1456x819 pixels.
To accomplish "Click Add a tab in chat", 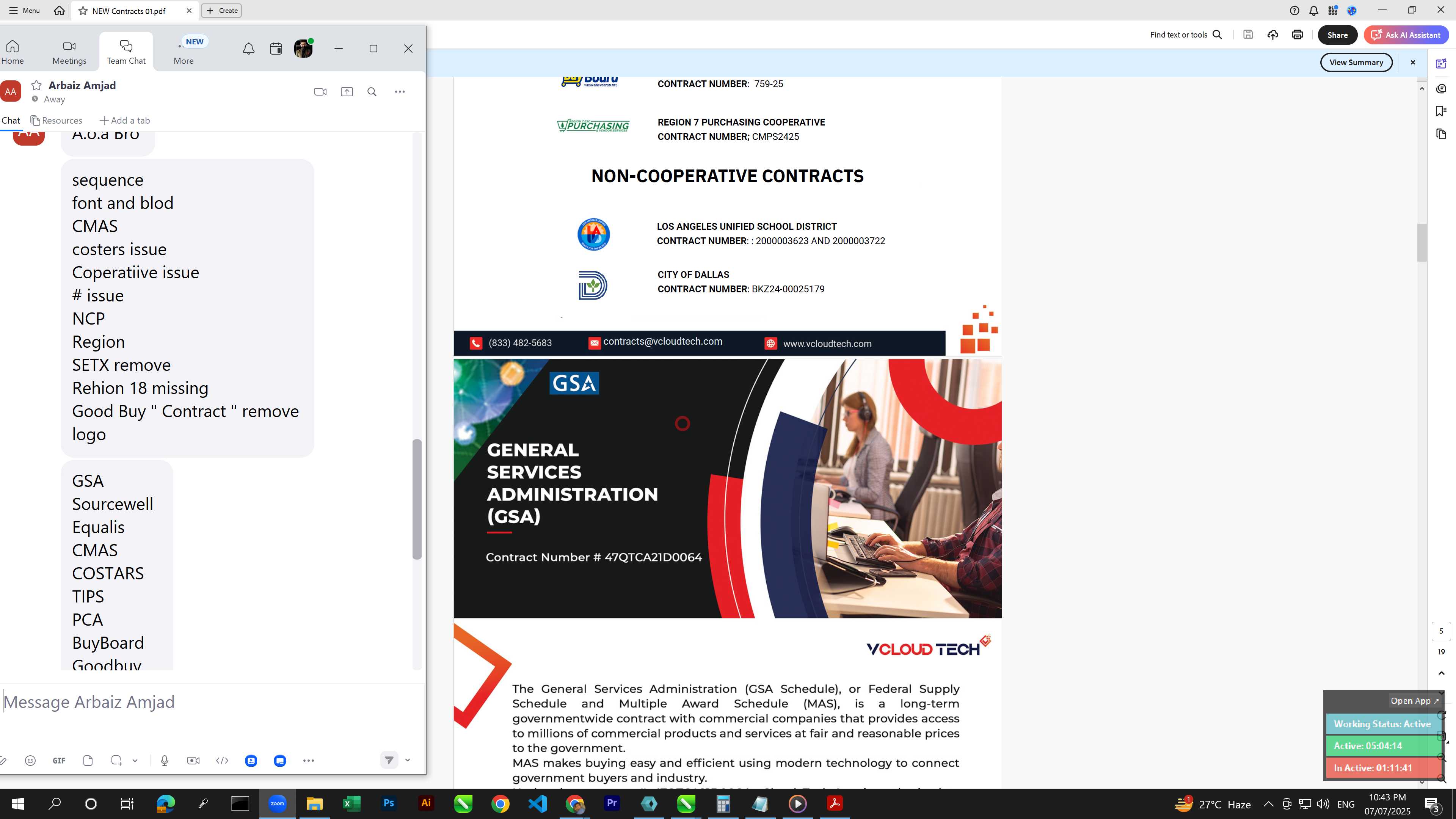I will [124, 121].
